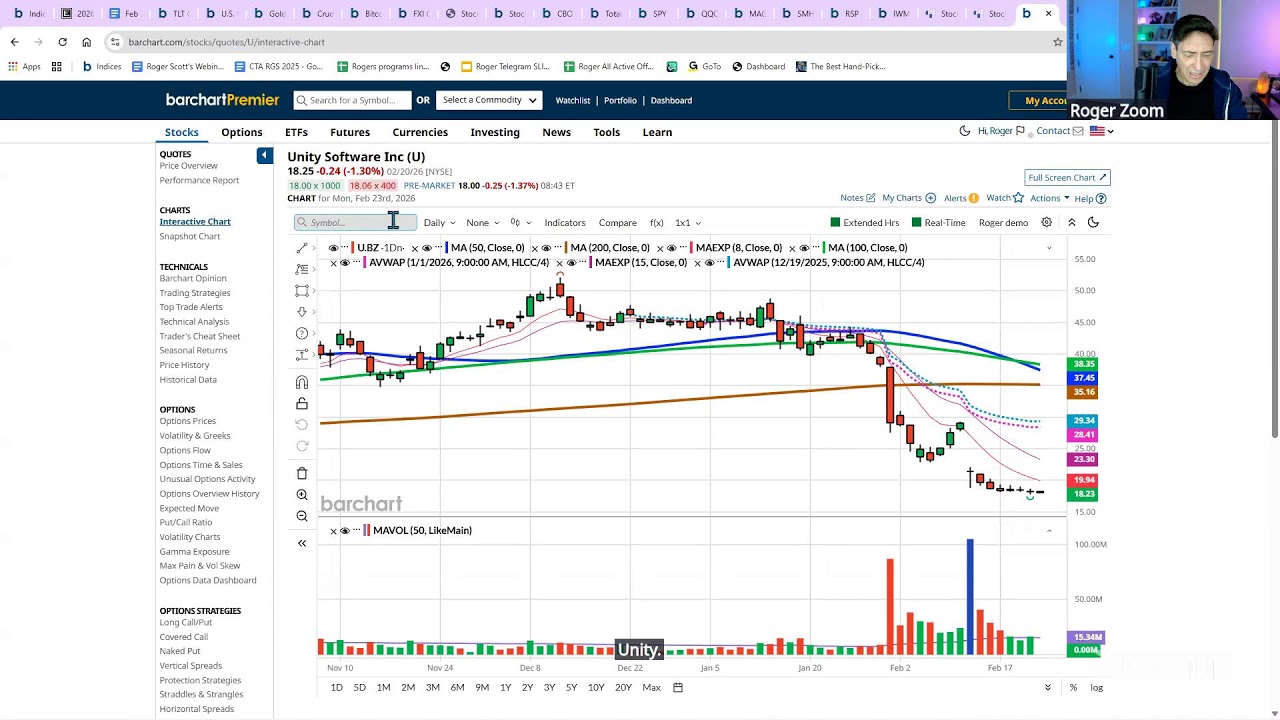This screenshot has width=1280, height=720.
Task: Hide the MA (100, Close, 0) line
Action: [x=804, y=248]
